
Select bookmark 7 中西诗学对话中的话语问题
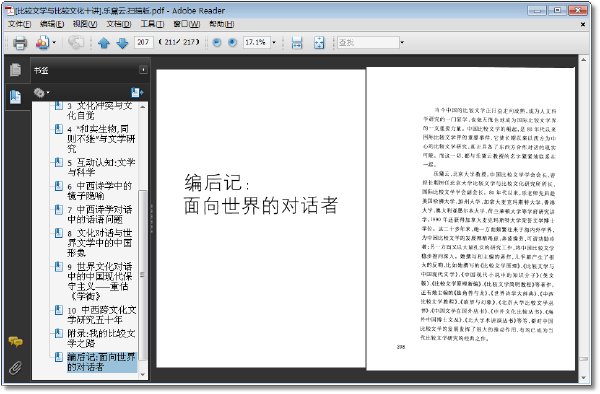click(99, 215)
